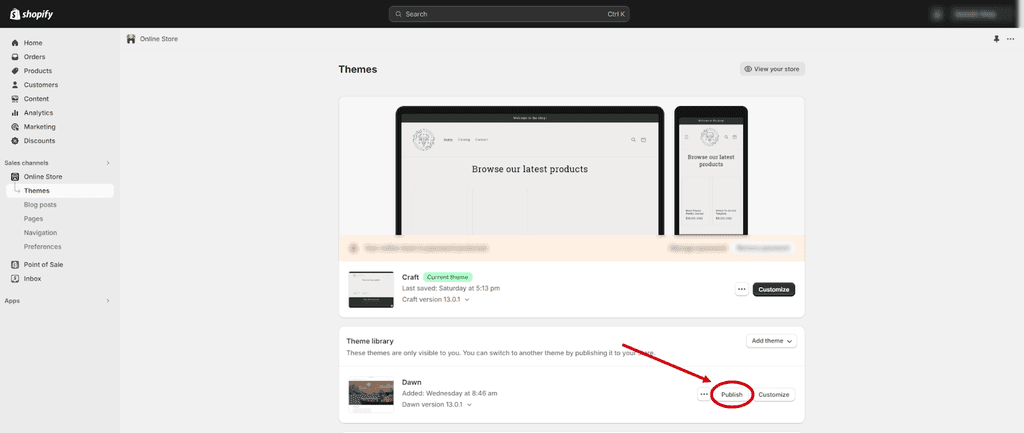Click the mobile theme preview
This screenshot has height=433, width=1024.
(711, 171)
